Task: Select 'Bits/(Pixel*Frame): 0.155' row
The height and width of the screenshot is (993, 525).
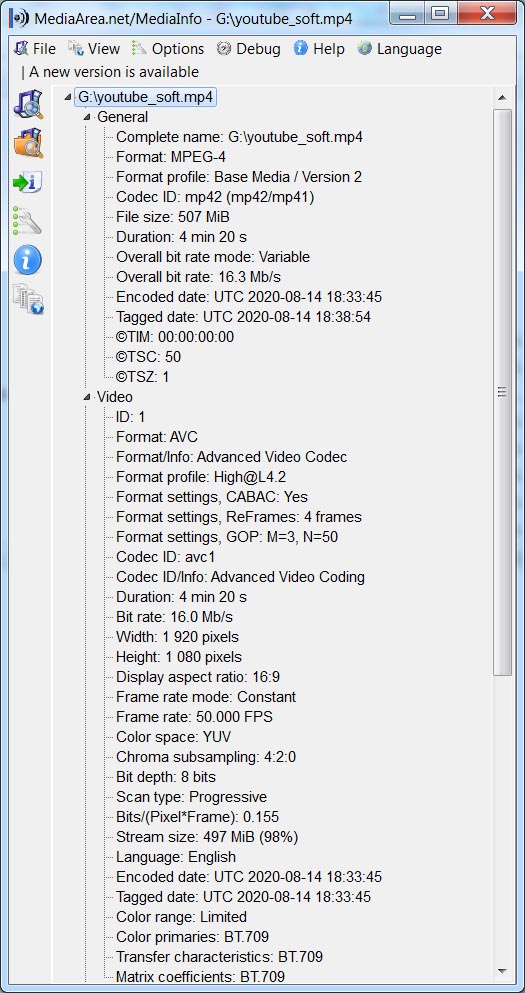Action: [x=198, y=817]
